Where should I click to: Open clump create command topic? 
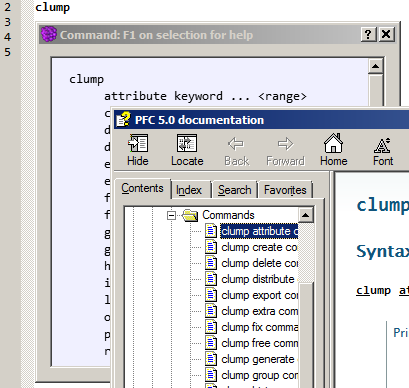click(x=259, y=247)
